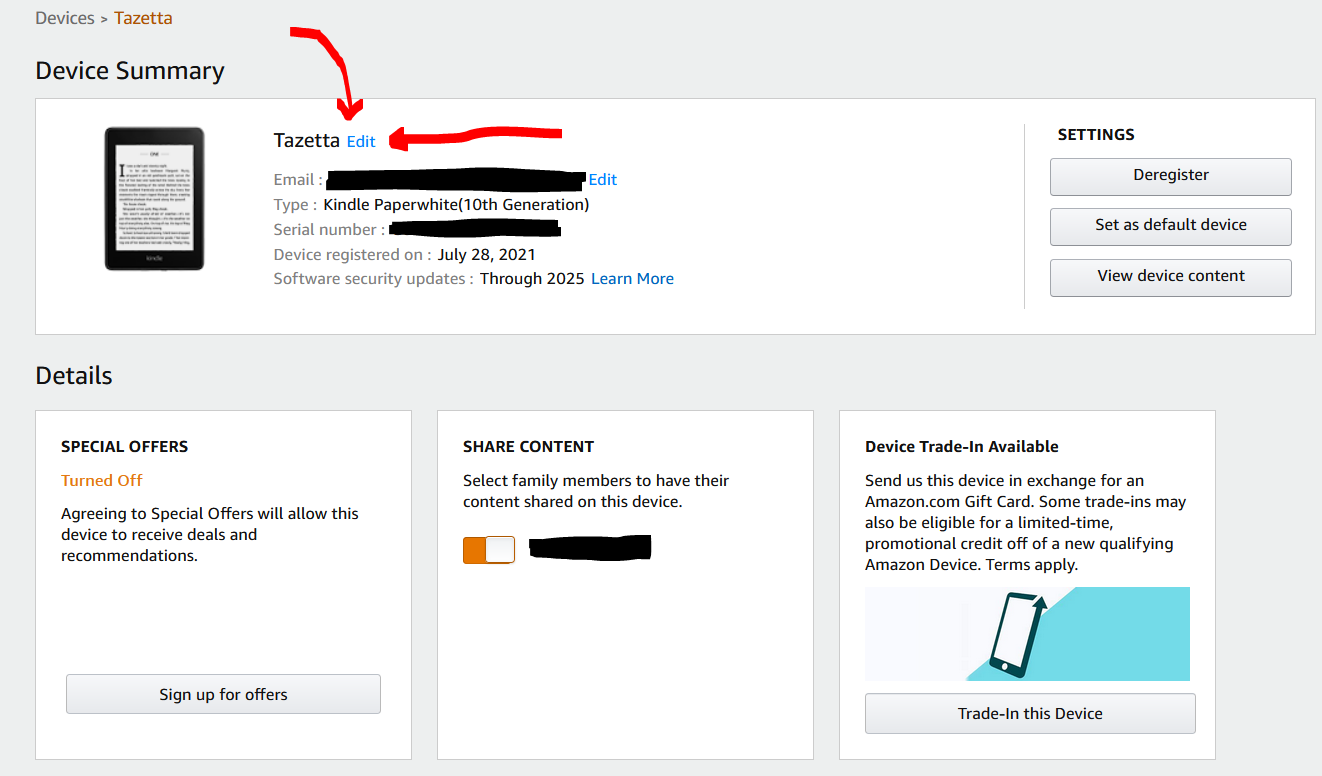This screenshot has height=776, width=1322.
Task: Click the redacted family member name
Action: [590, 548]
